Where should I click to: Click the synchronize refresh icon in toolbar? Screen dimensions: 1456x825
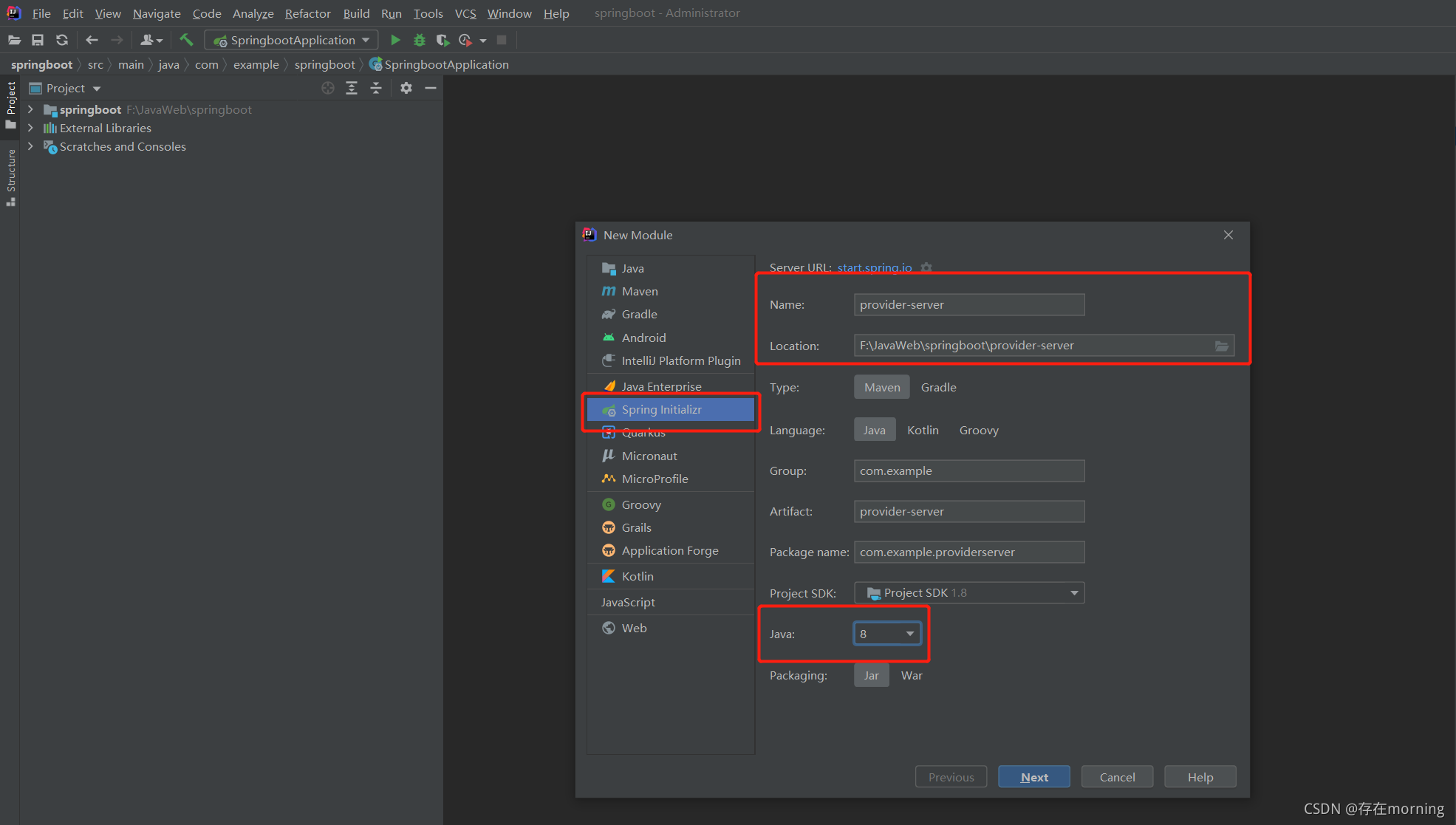coord(62,40)
